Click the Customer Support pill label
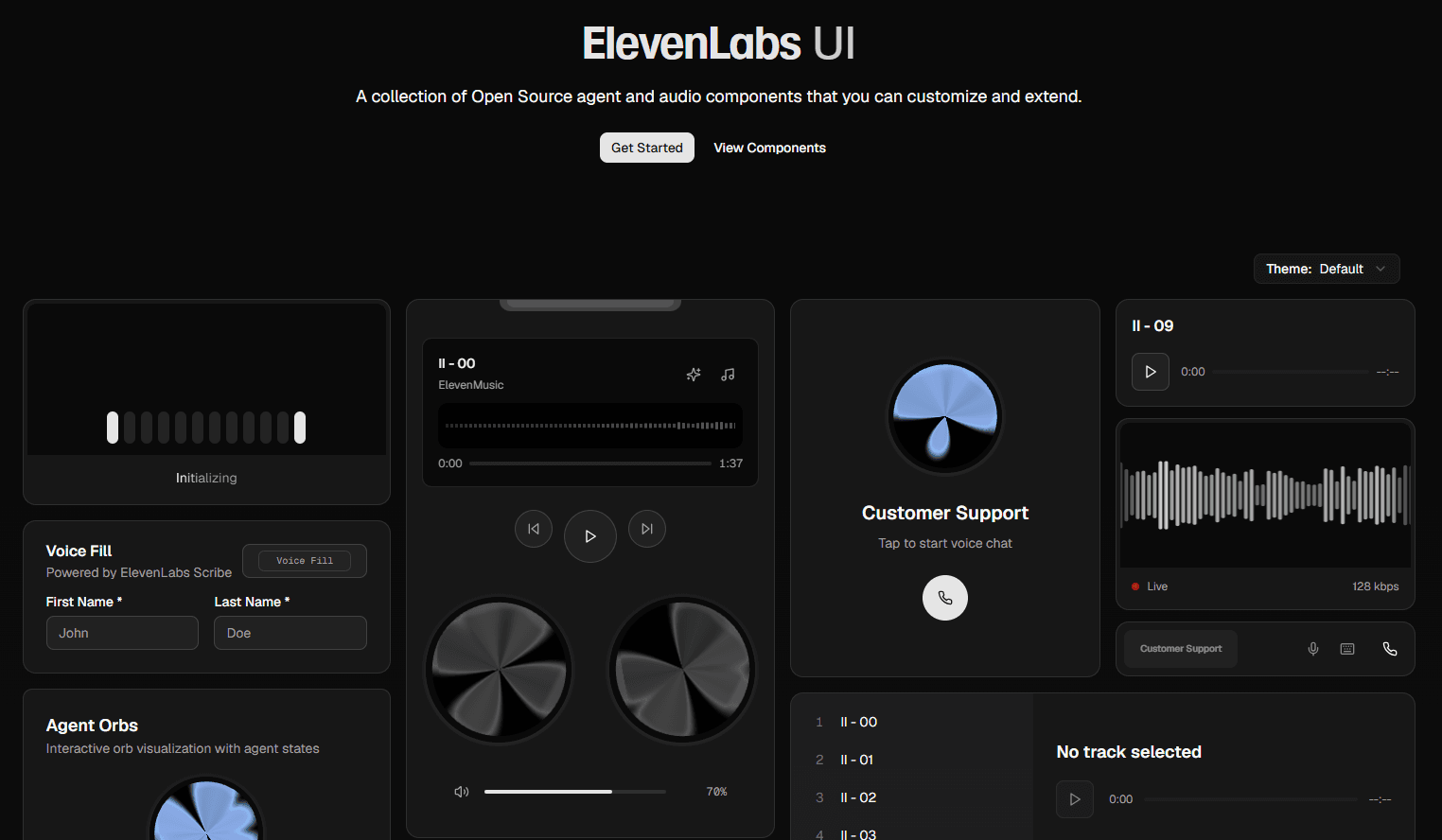1442x840 pixels. [1181, 649]
